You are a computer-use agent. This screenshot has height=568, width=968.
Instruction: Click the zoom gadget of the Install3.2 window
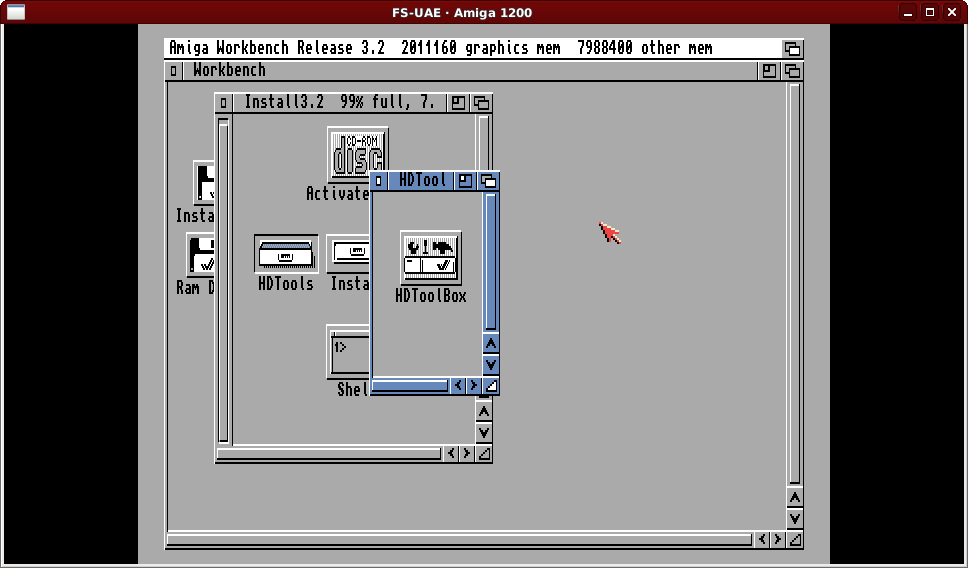pos(459,102)
